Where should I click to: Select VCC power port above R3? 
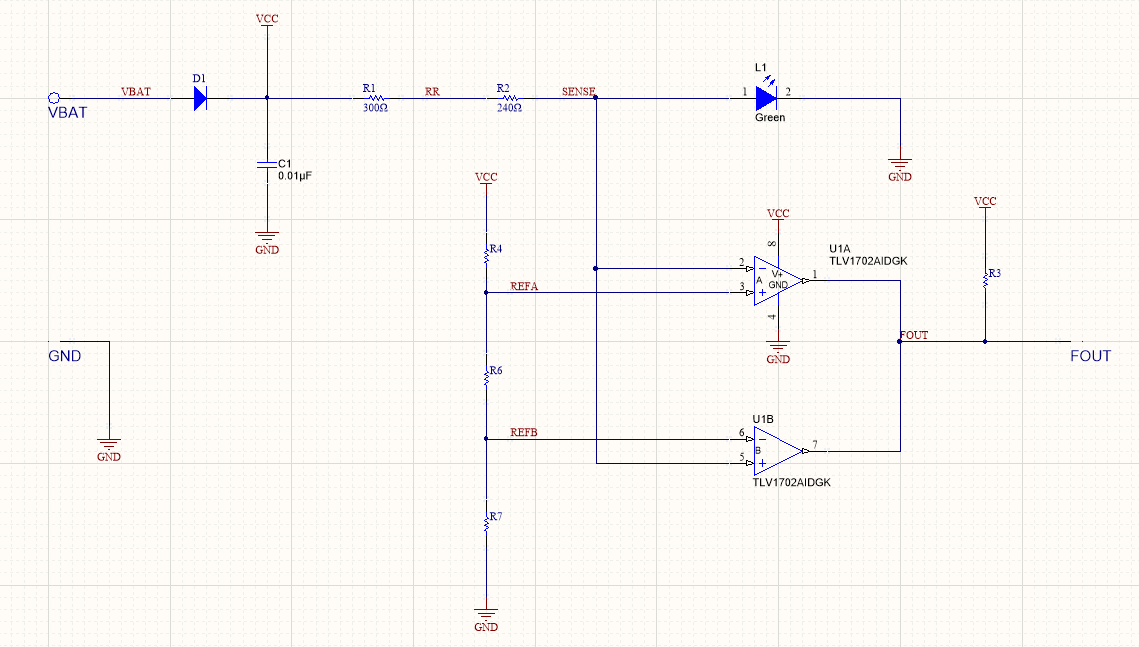985,205
